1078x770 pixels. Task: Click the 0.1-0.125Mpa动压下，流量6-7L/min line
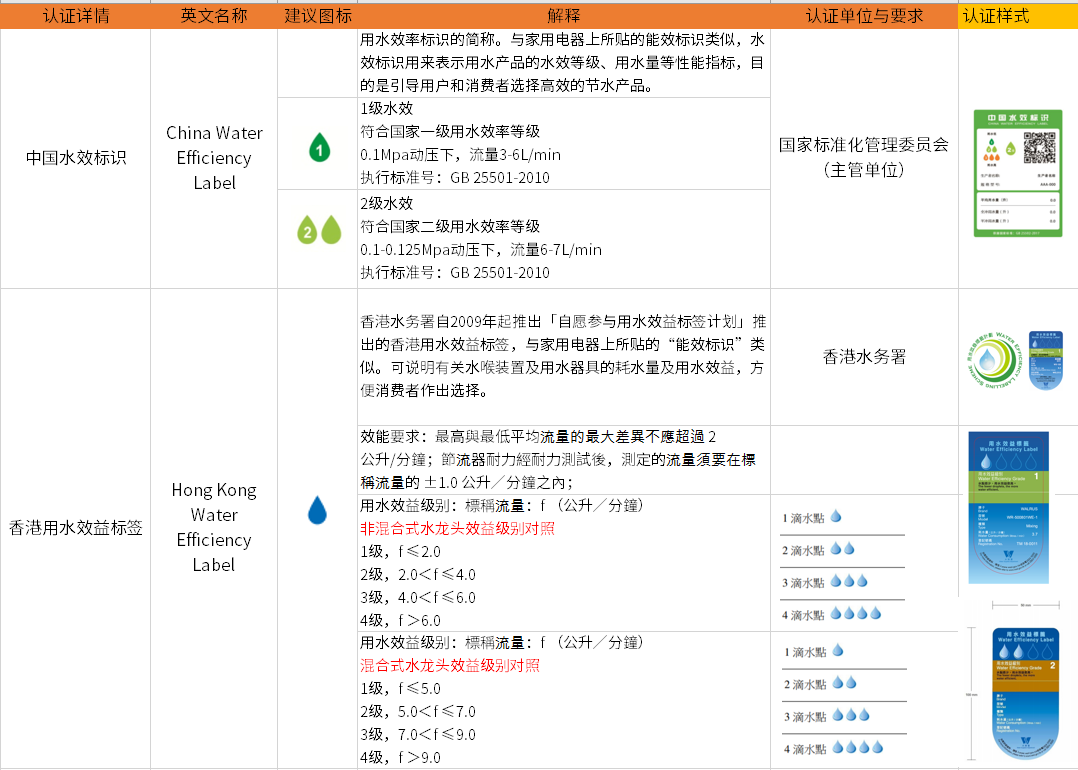(481, 250)
